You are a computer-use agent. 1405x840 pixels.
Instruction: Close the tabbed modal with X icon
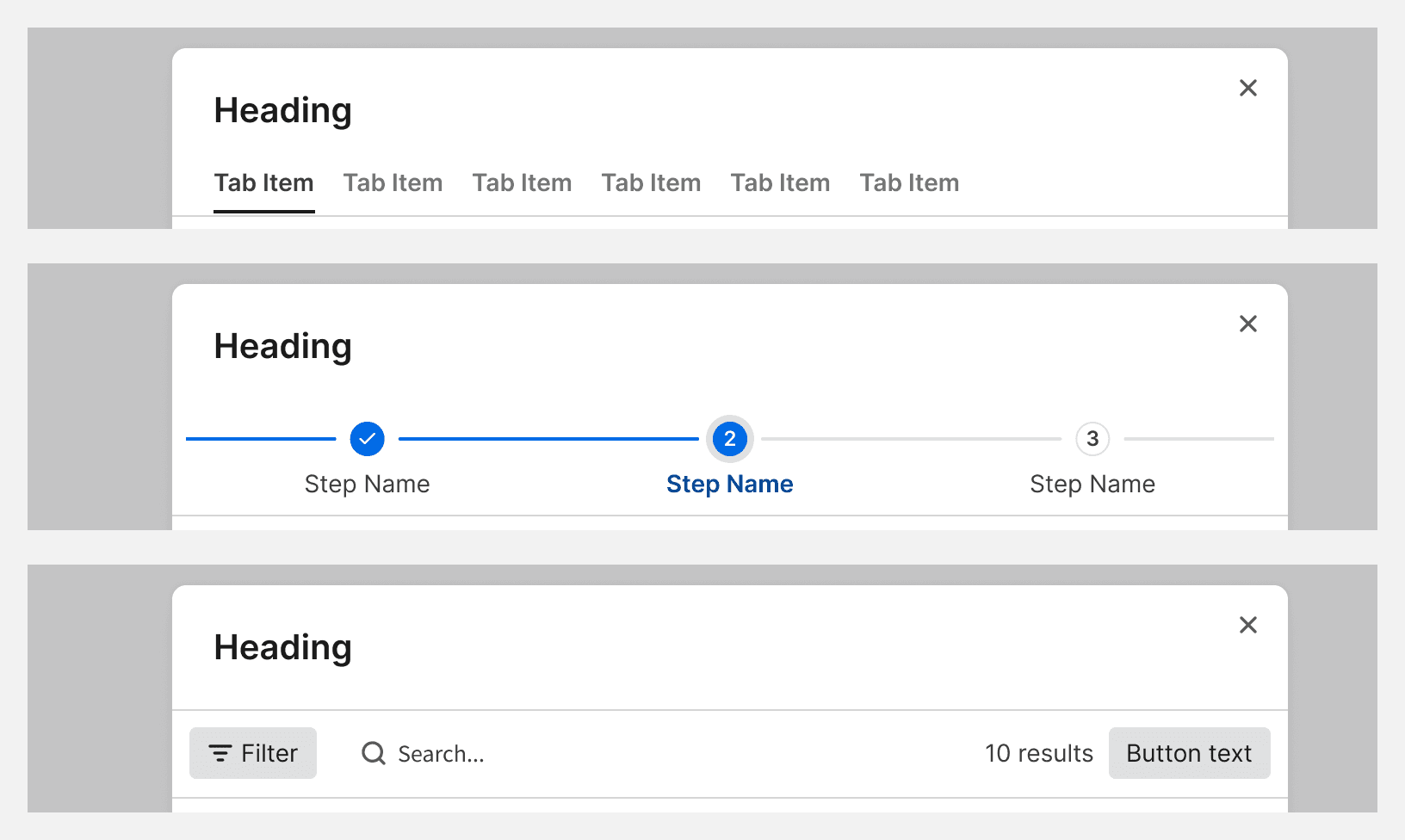pyautogui.click(x=1247, y=88)
